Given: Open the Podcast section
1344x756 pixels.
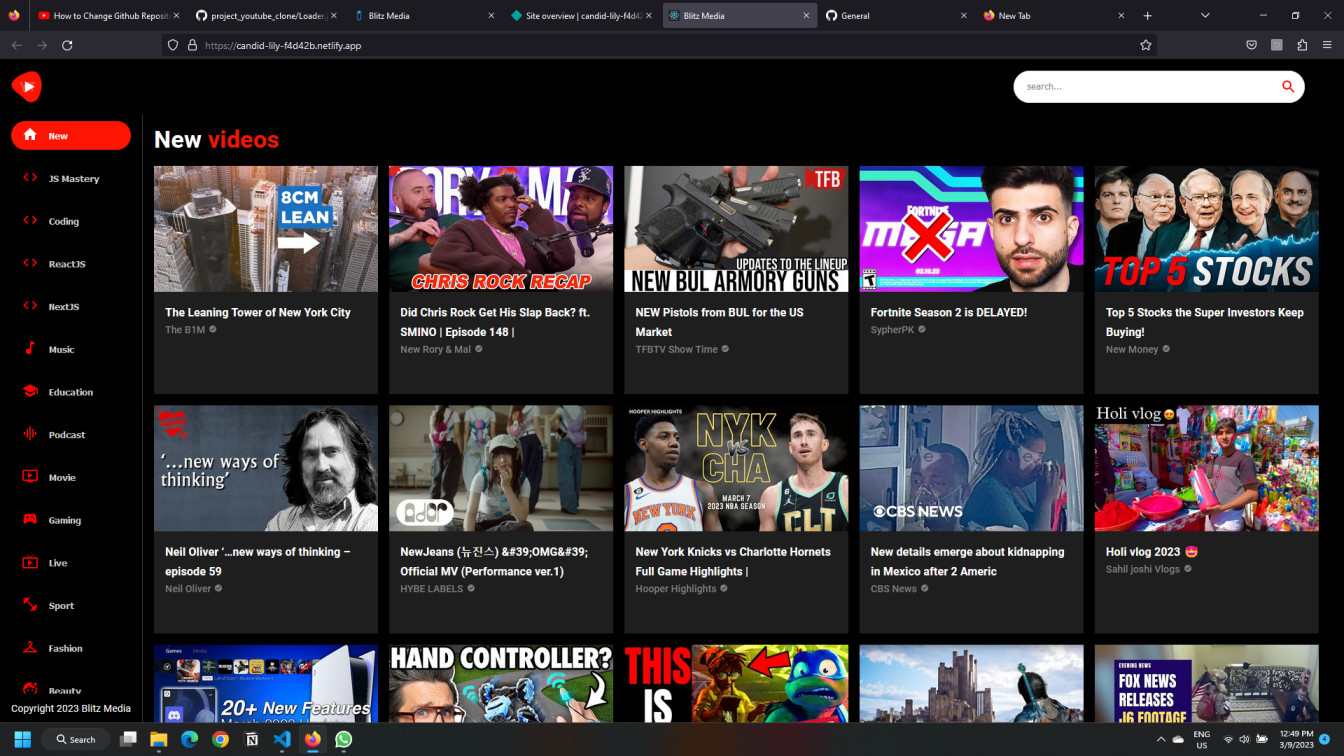Looking at the screenshot, I should coord(65,434).
